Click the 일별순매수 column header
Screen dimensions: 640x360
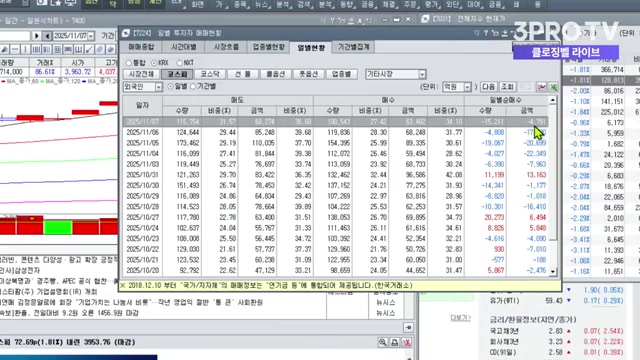click(x=505, y=100)
